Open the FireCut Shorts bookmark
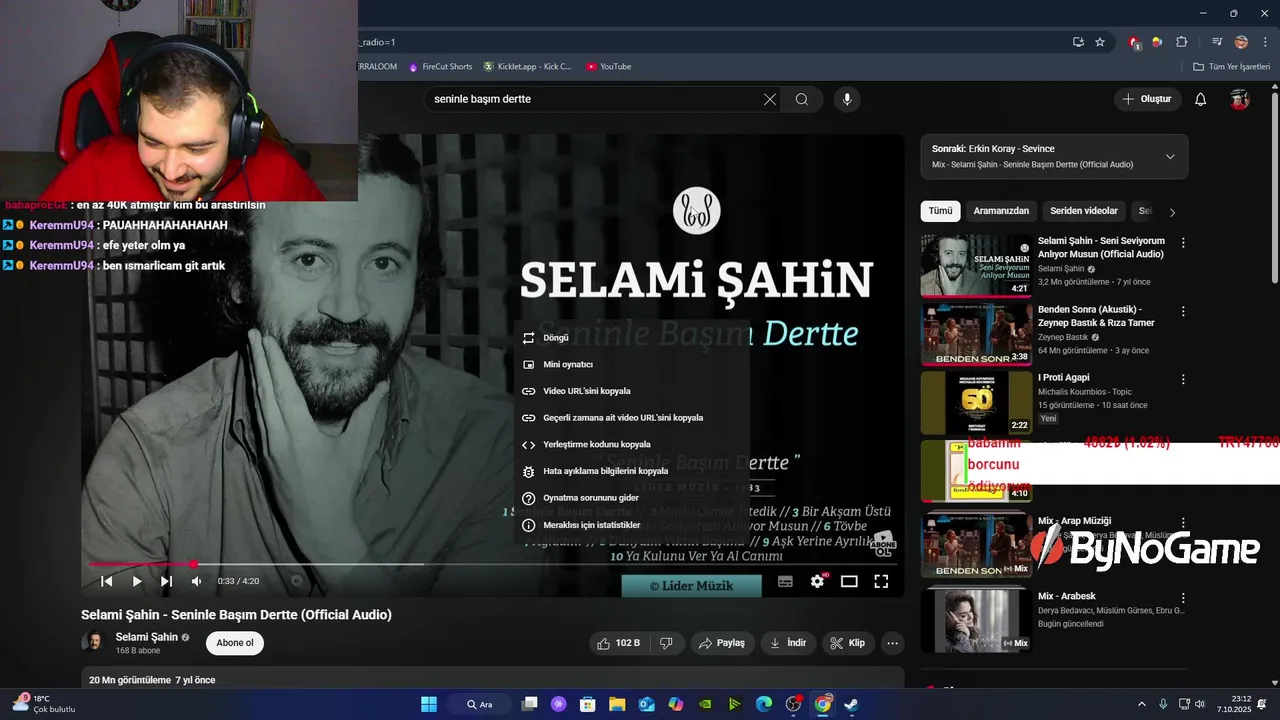1280x720 pixels. [x=439, y=67]
